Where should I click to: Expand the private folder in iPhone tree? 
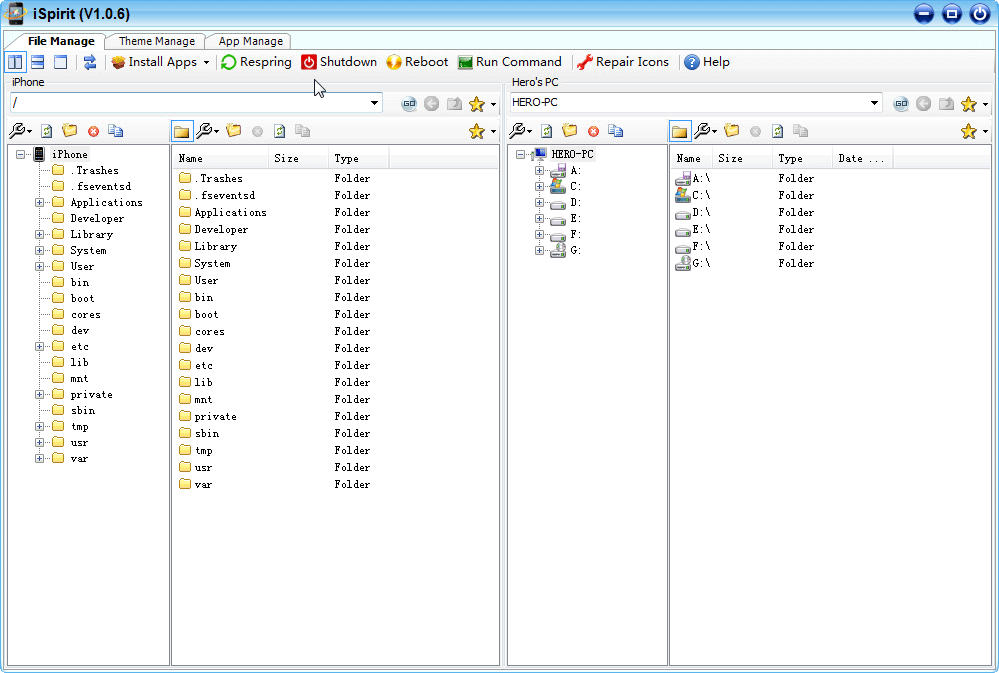(40, 394)
